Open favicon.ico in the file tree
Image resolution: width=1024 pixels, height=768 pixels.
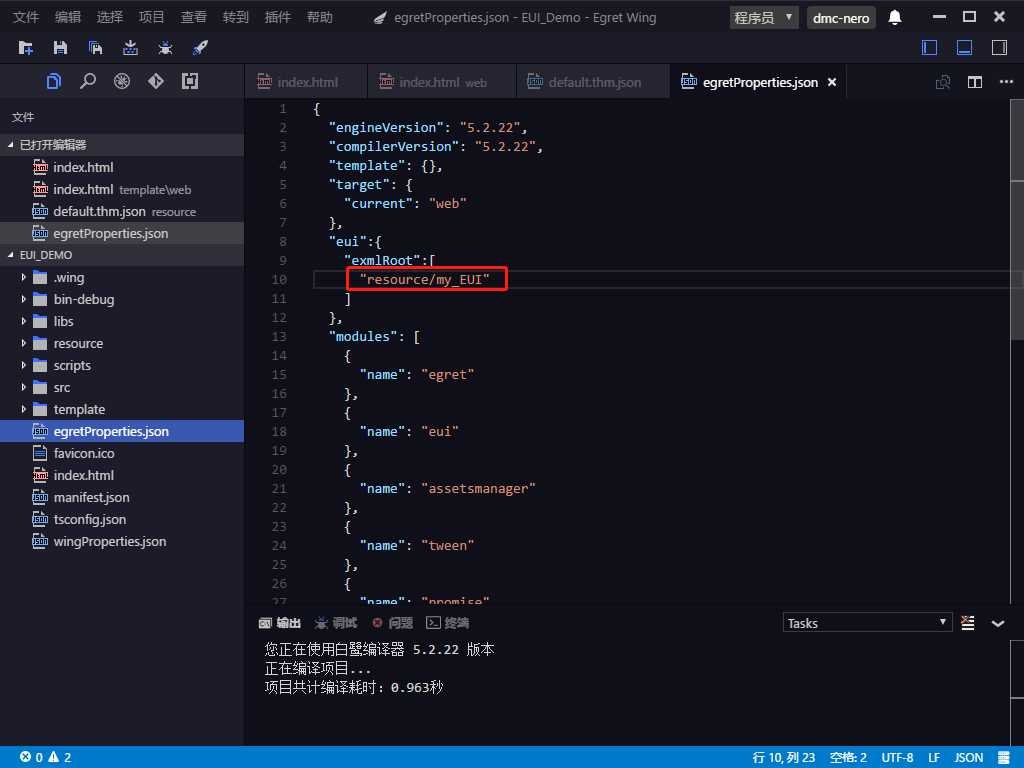(x=121, y=453)
